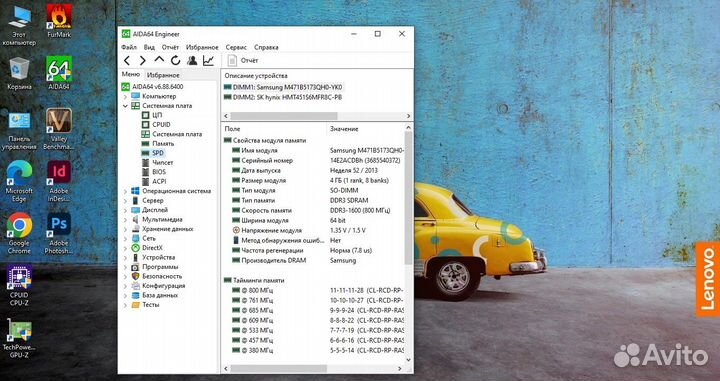Click the Конфигурация tree item

coord(158,286)
